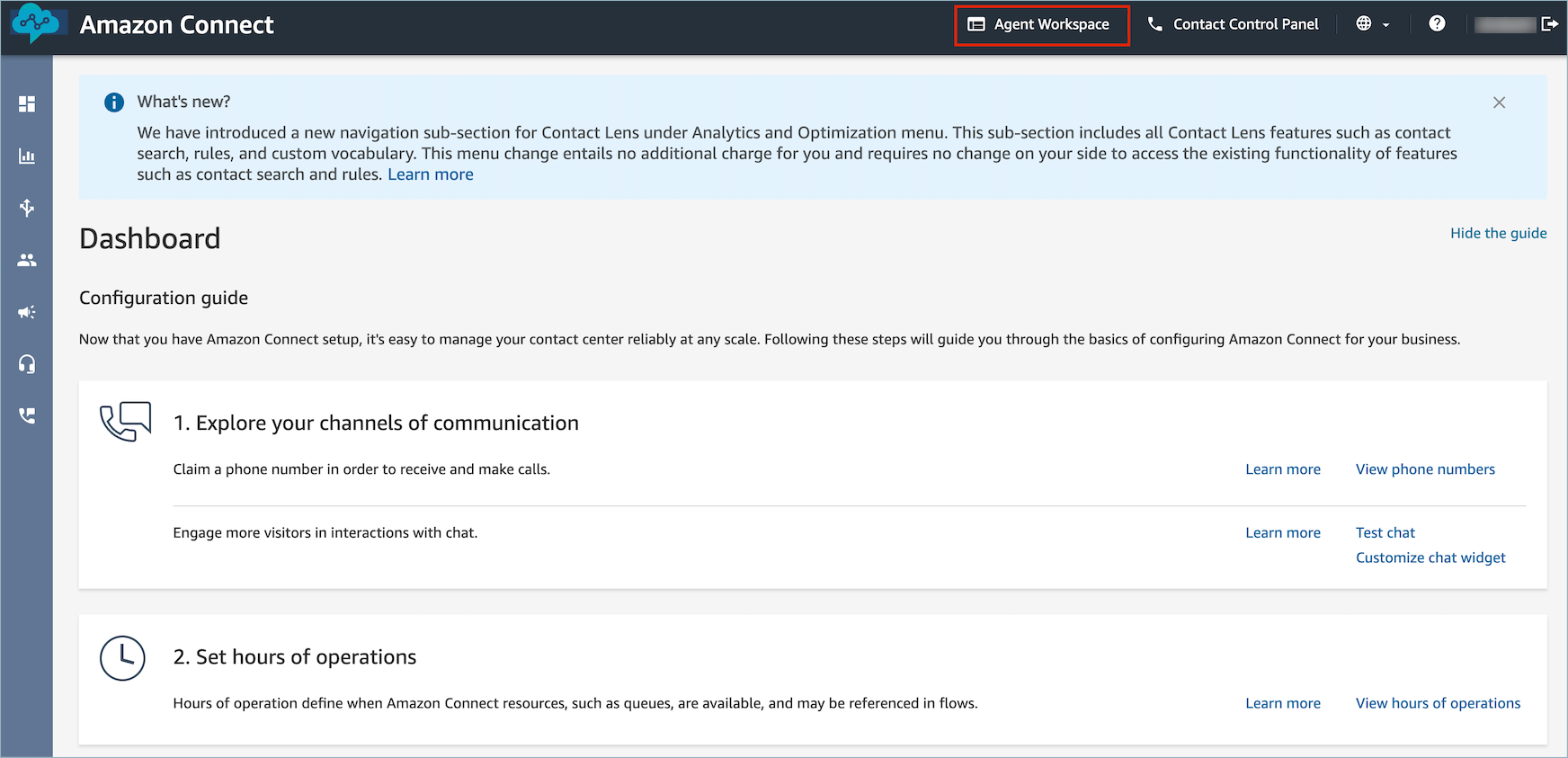
Task: Click the Test chat link
Action: (1385, 533)
